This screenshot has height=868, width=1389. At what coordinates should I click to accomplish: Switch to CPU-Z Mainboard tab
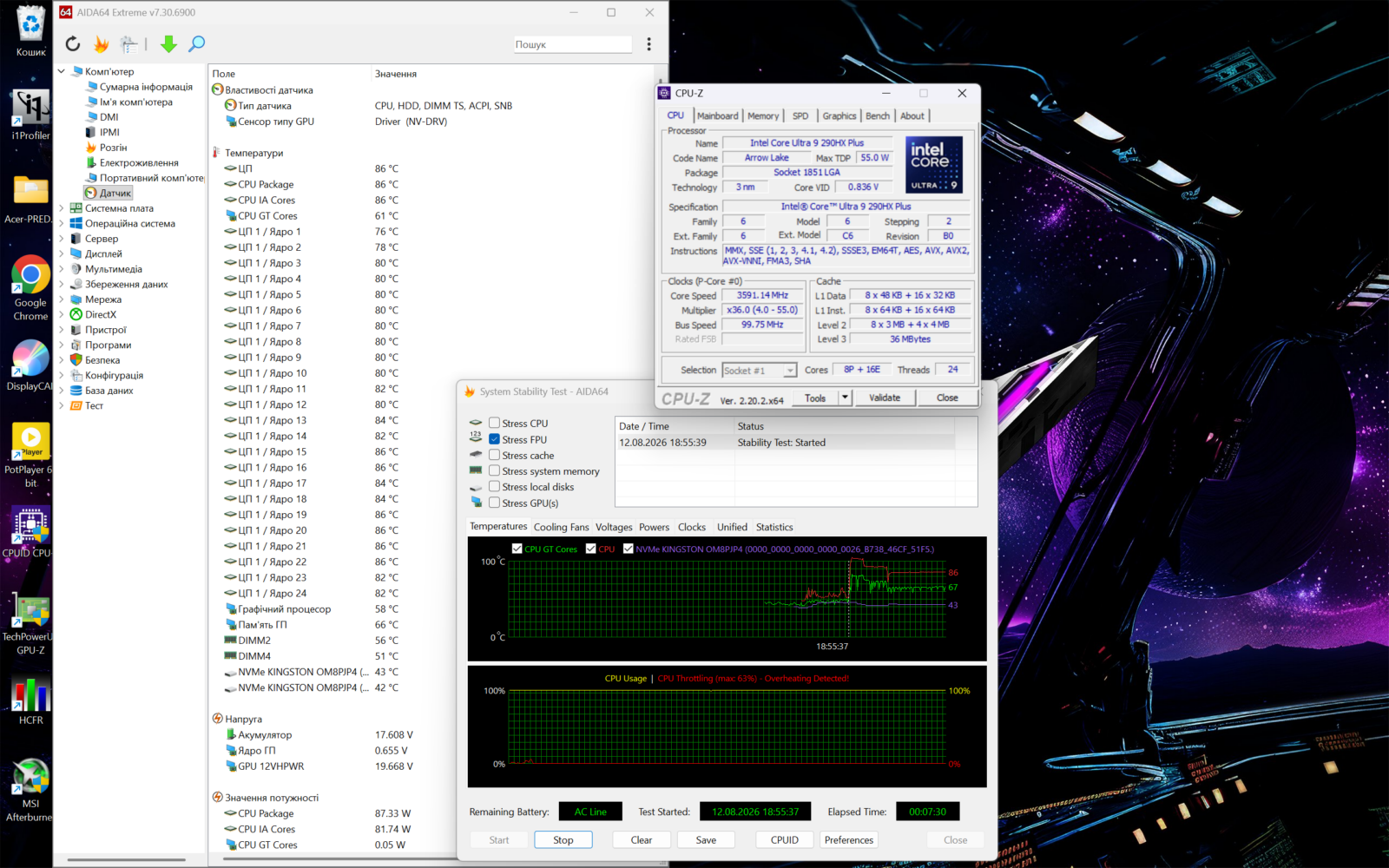[x=718, y=115]
